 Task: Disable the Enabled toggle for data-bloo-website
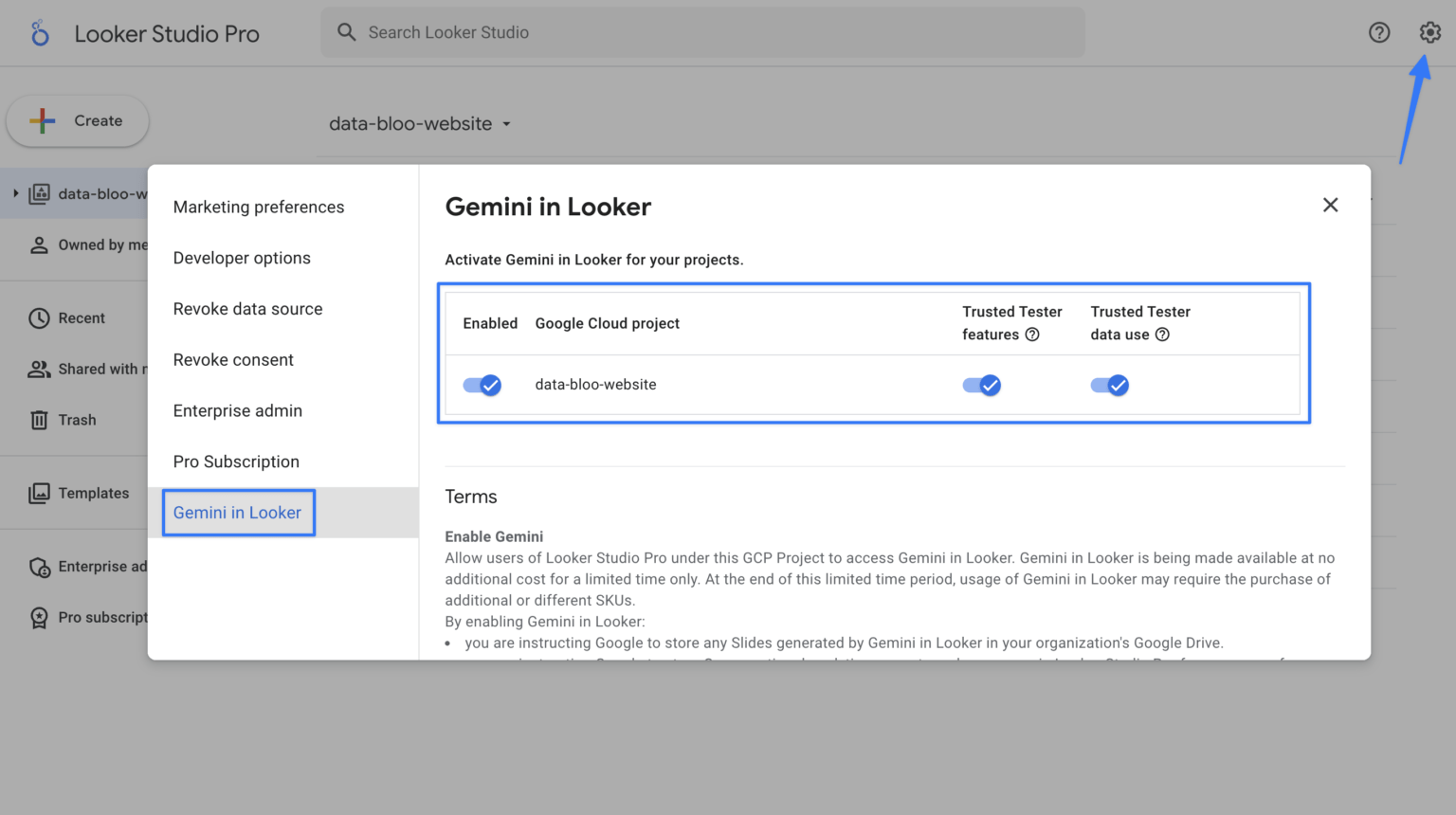[x=482, y=385]
